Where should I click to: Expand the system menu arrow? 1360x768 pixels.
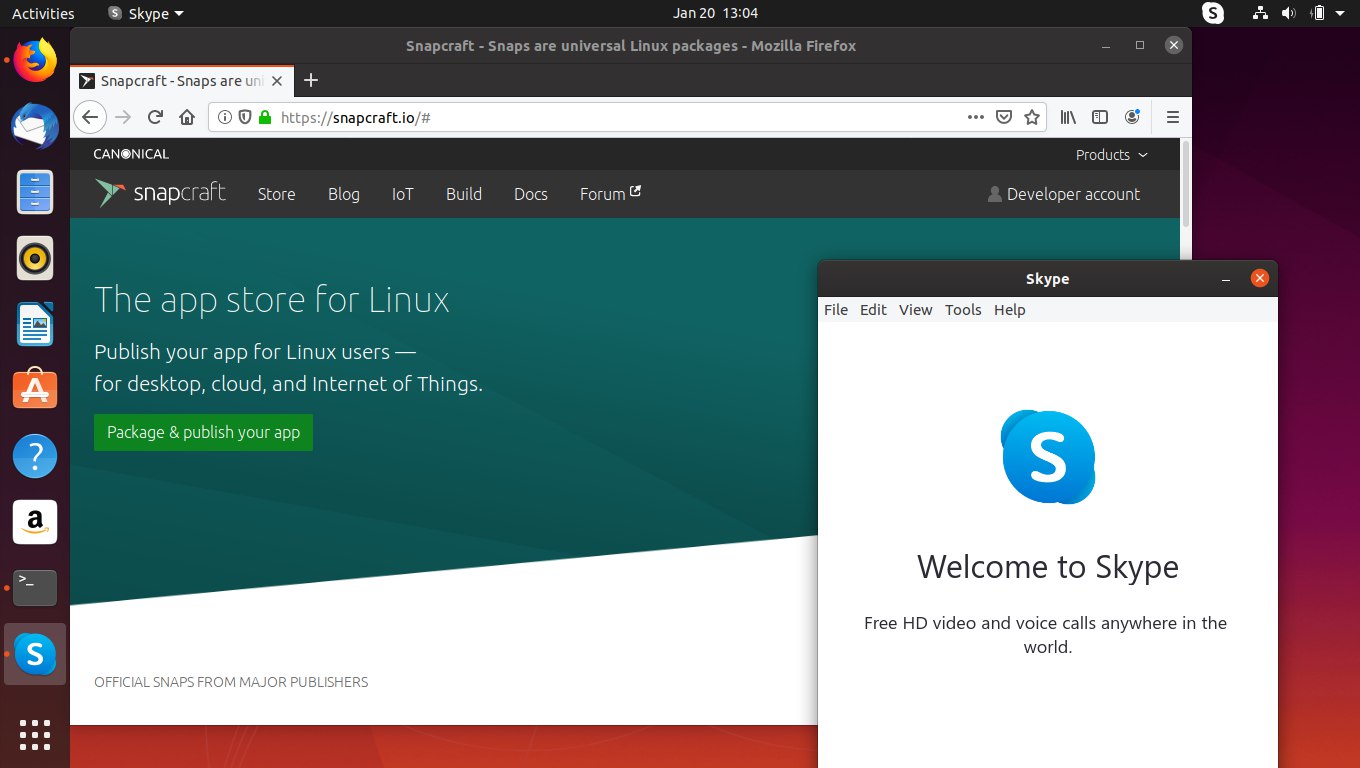click(x=1341, y=14)
